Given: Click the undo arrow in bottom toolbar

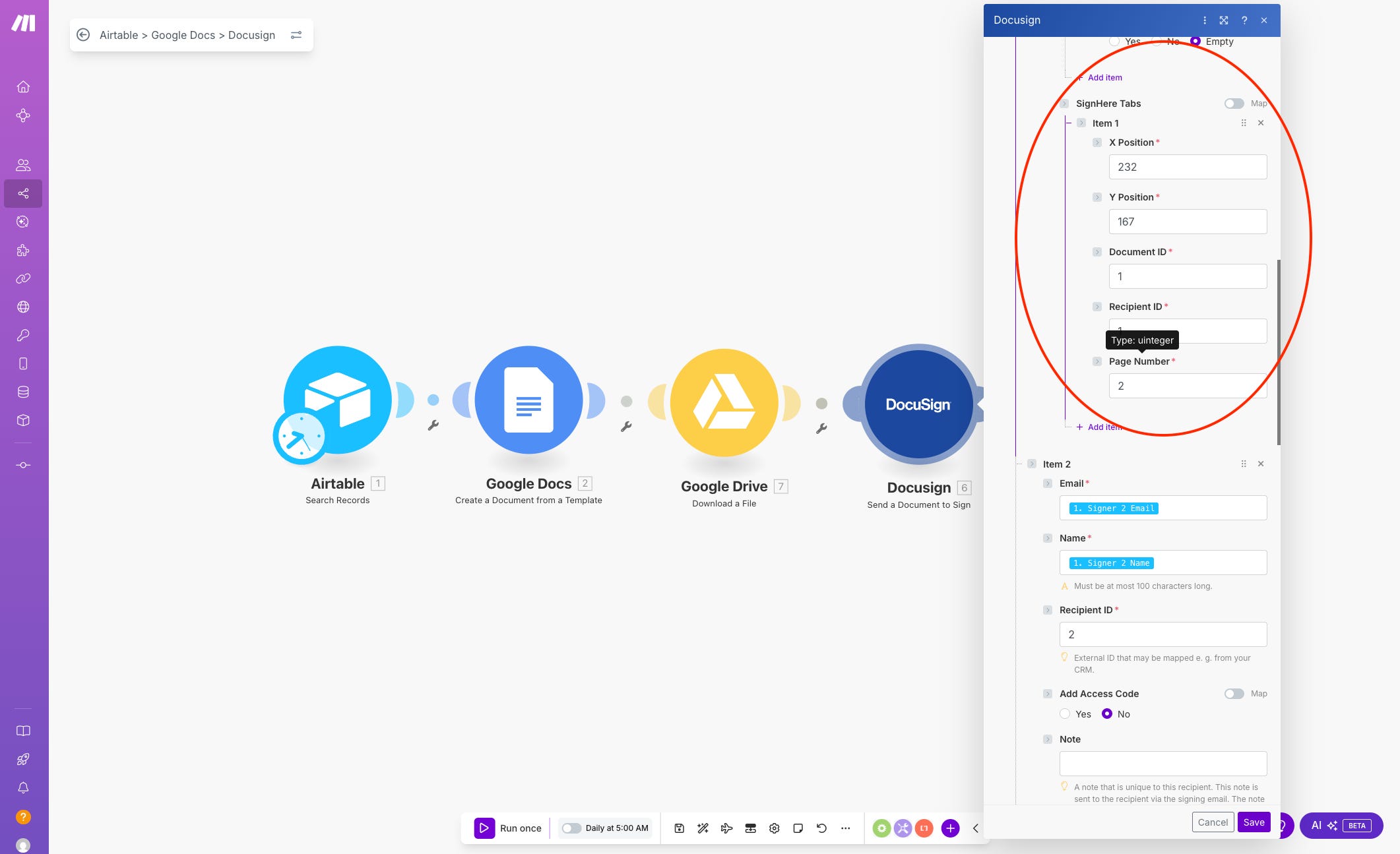Looking at the screenshot, I should coord(821,828).
